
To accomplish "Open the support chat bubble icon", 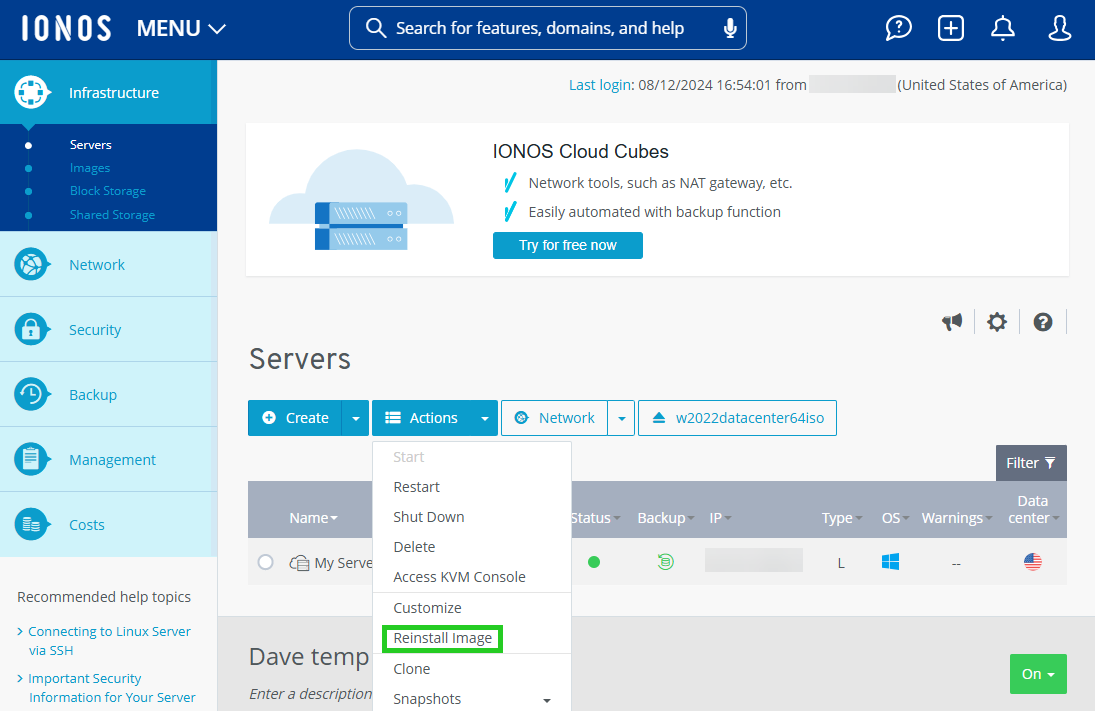I will click(898, 28).
